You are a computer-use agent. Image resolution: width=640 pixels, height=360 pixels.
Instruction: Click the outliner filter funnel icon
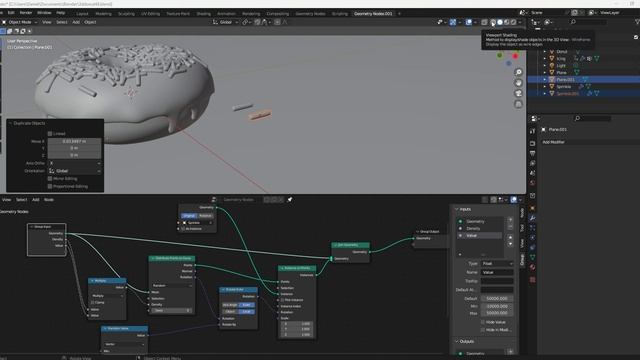pos(638,22)
